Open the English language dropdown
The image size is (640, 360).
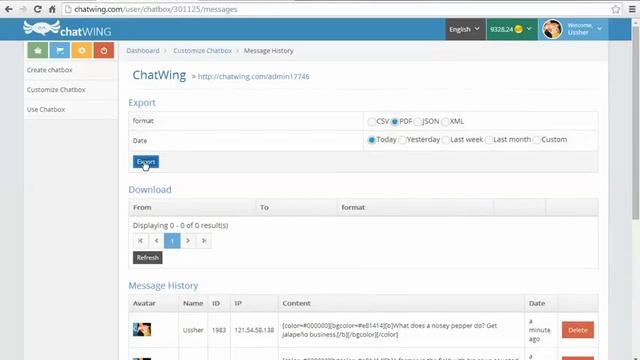click(465, 29)
